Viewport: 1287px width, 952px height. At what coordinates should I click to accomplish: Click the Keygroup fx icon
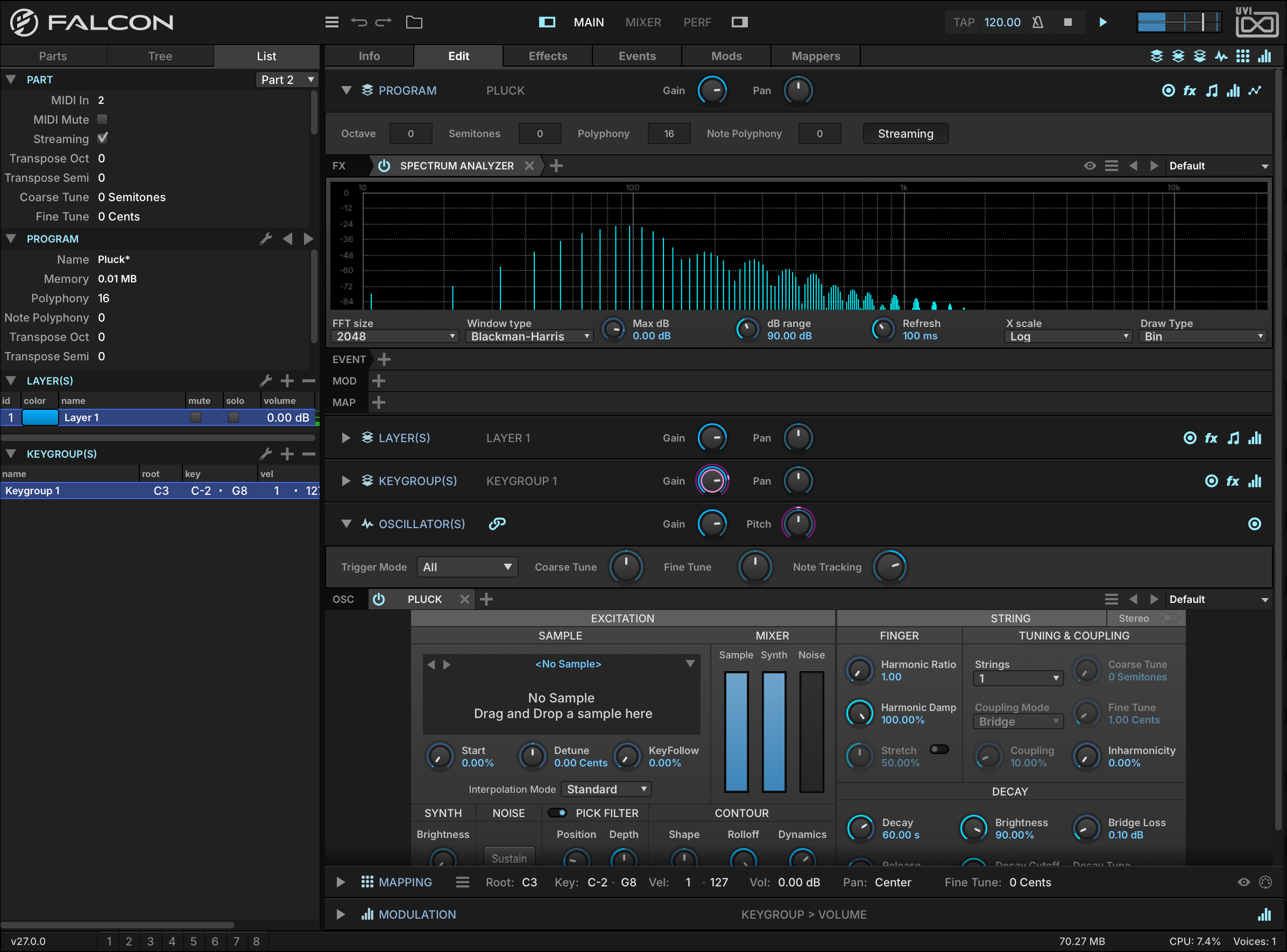(1232, 481)
